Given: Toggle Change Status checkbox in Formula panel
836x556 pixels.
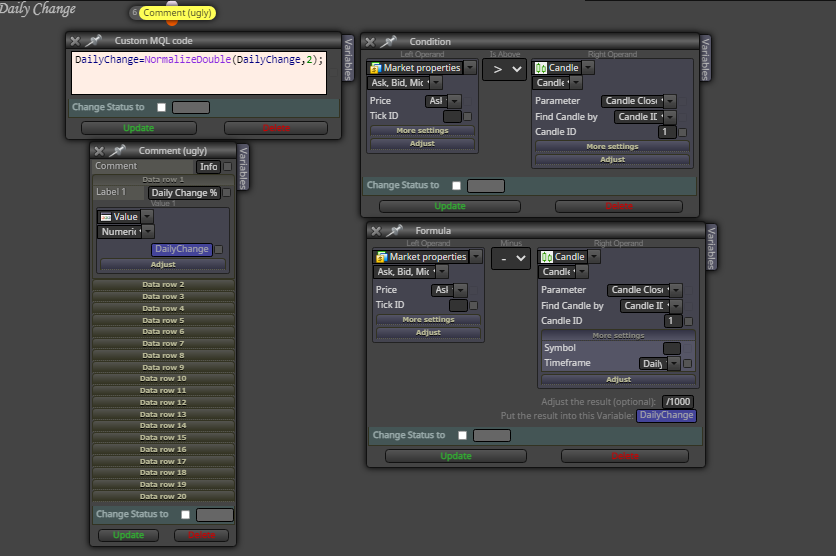Looking at the screenshot, I should point(462,435).
